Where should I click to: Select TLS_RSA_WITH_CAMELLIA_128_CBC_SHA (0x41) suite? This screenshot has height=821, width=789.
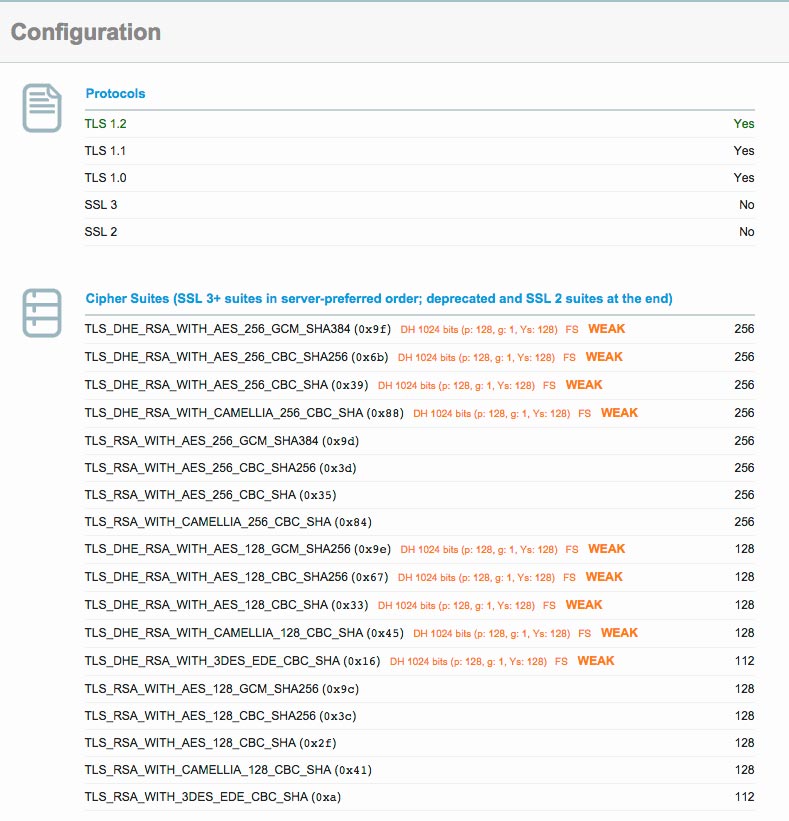(x=419, y=770)
